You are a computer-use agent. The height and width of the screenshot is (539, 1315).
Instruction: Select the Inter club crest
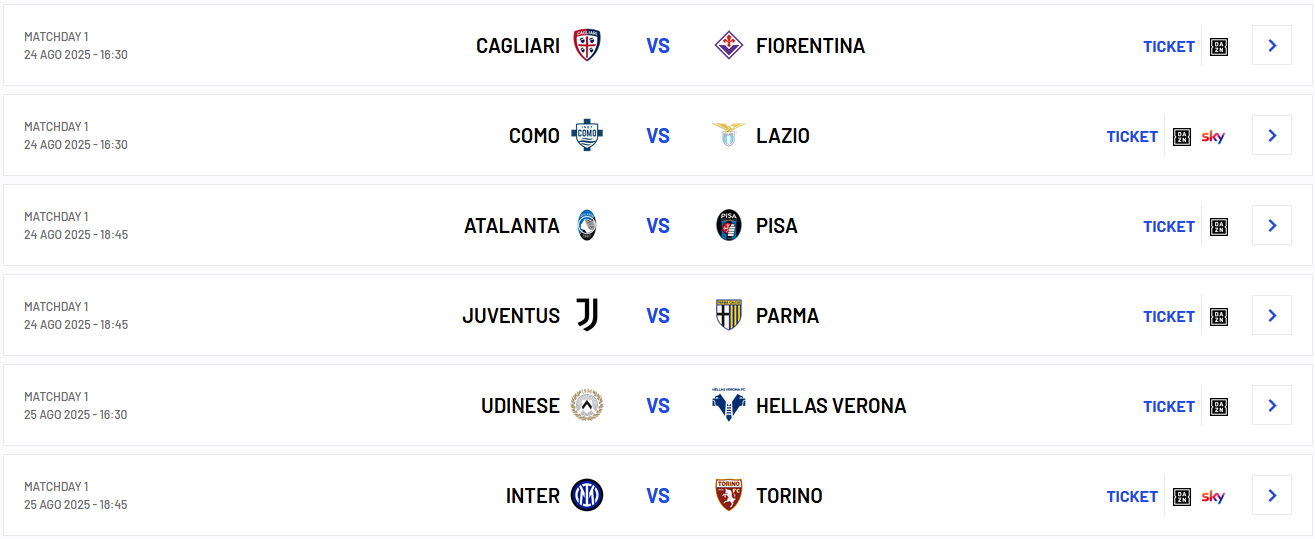587,495
